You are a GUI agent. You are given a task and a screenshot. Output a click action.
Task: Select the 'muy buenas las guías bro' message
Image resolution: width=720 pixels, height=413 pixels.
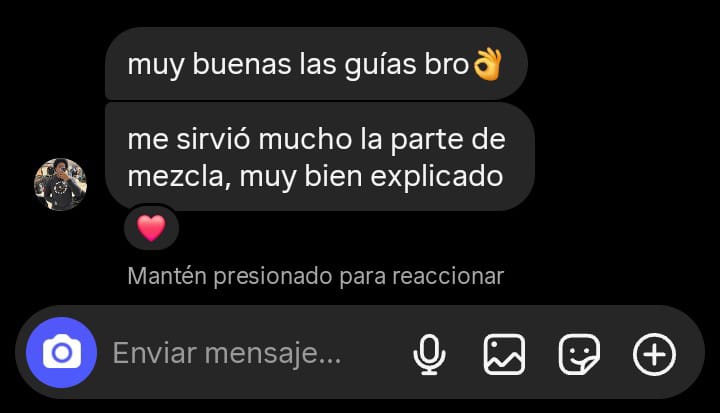coord(316,63)
